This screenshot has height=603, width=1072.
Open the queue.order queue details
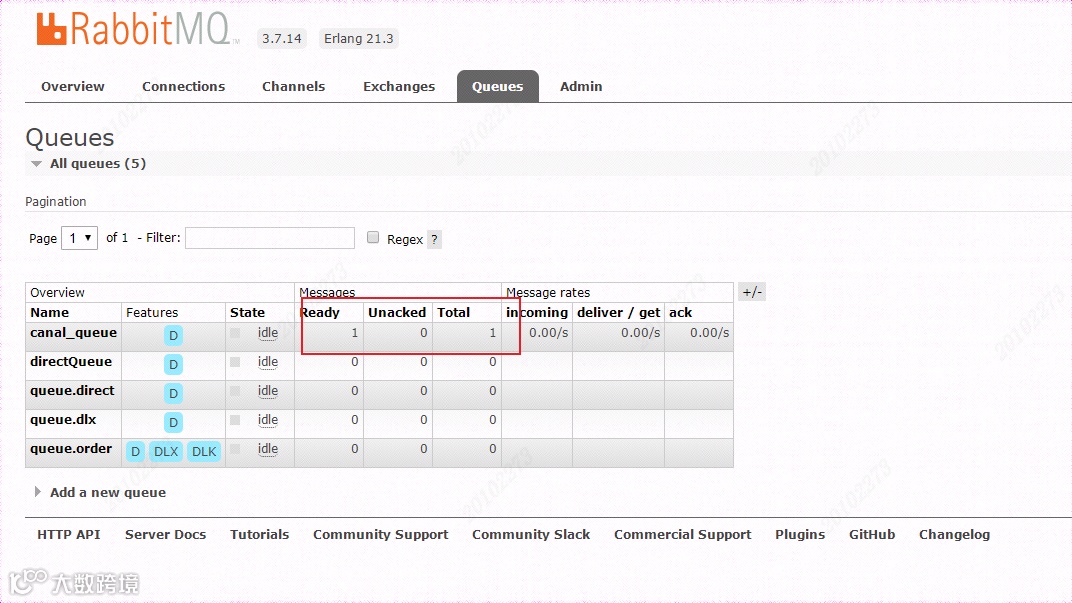click(71, 448)
